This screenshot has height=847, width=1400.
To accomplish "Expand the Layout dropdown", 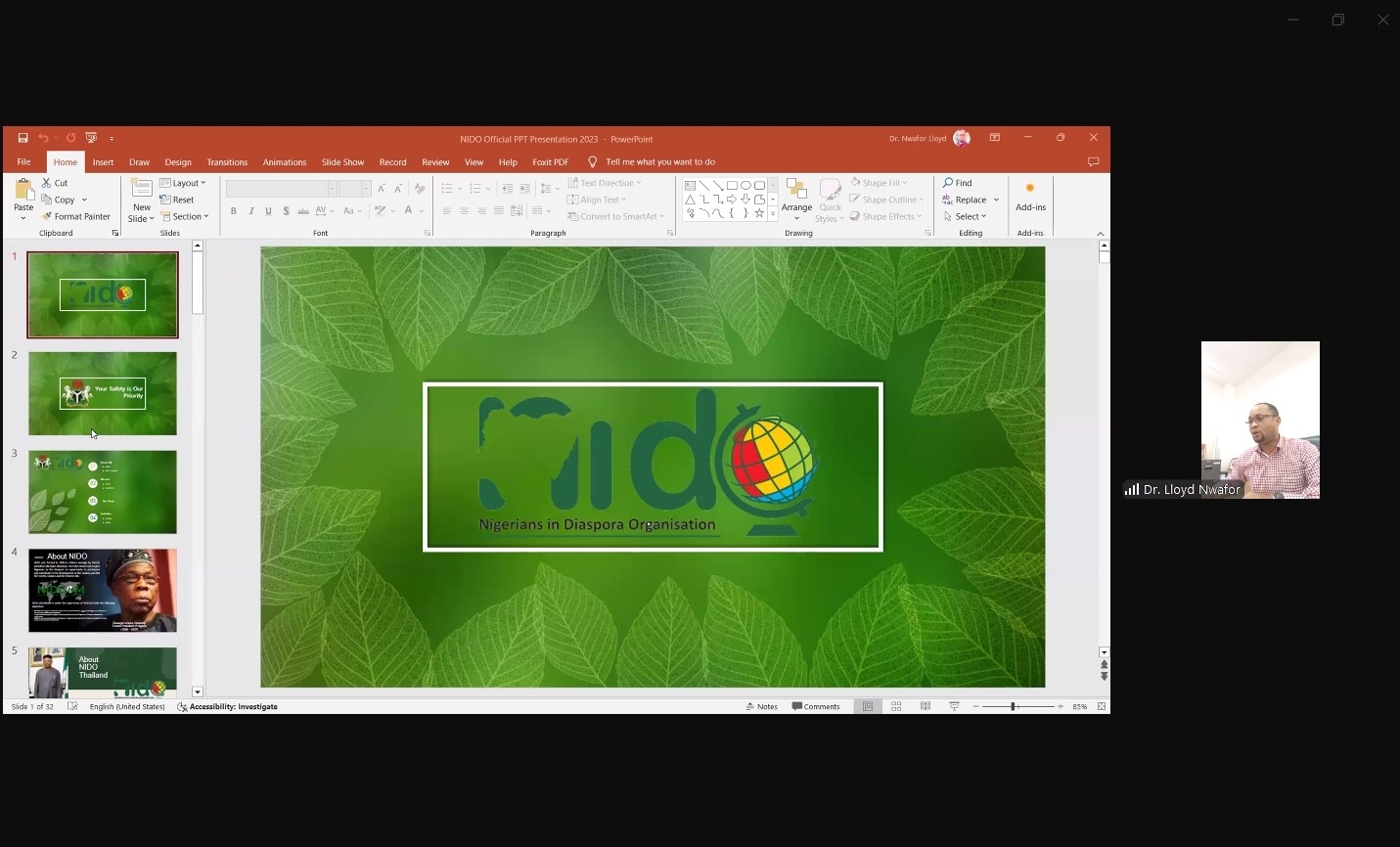I will pos(183,183).
